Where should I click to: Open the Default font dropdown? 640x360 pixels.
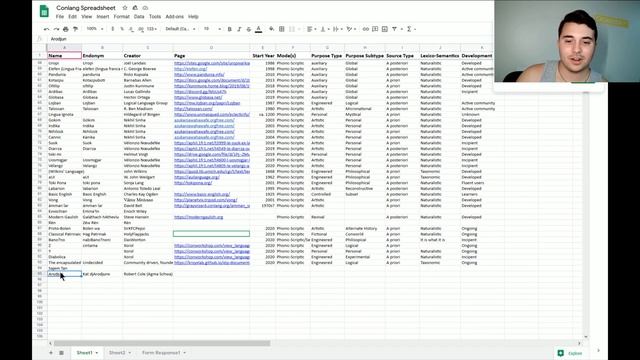click(x=180, y=29)
